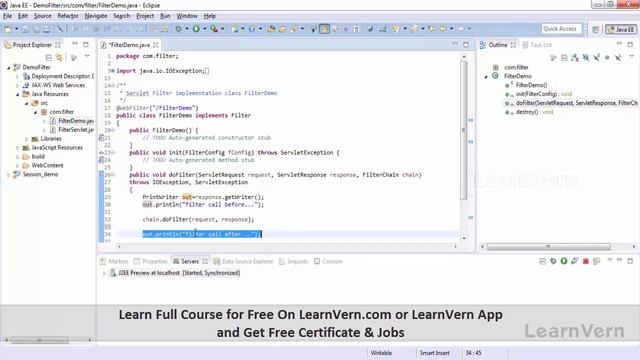Toggle Mark Occurrences in the toolbar
Image resolution: width=640 pixels, height=360 pixels.
coord(324,29)
